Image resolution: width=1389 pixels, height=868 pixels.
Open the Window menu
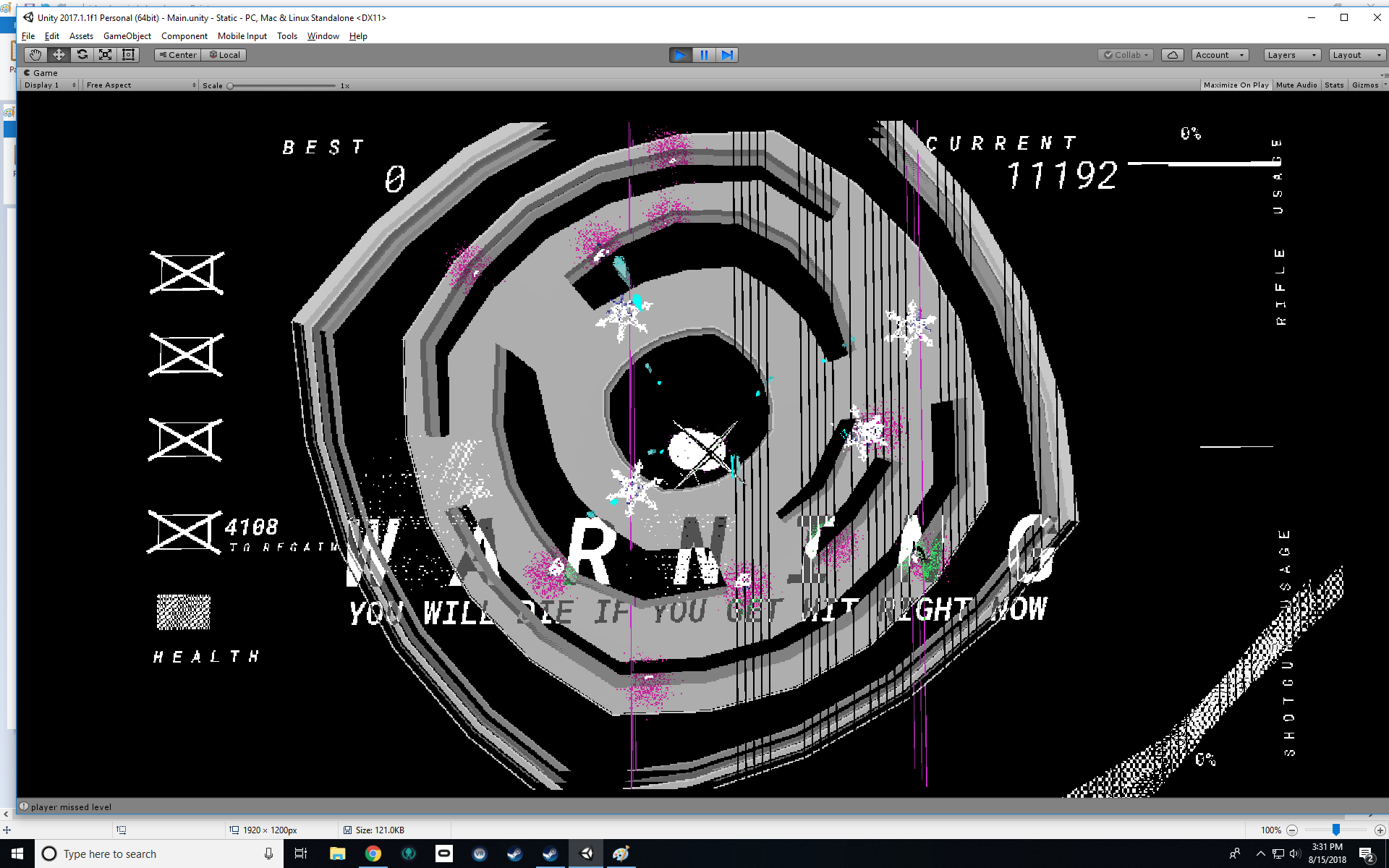(323, 36)
